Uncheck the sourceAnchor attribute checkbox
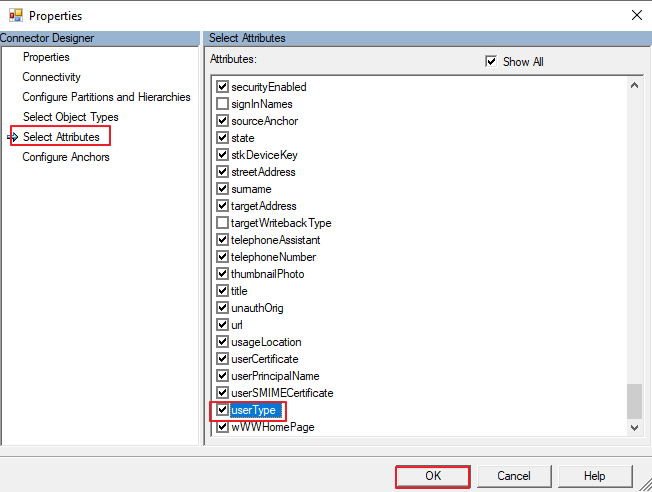The height and width of the screenshot is (492, 652). (222, 121)
